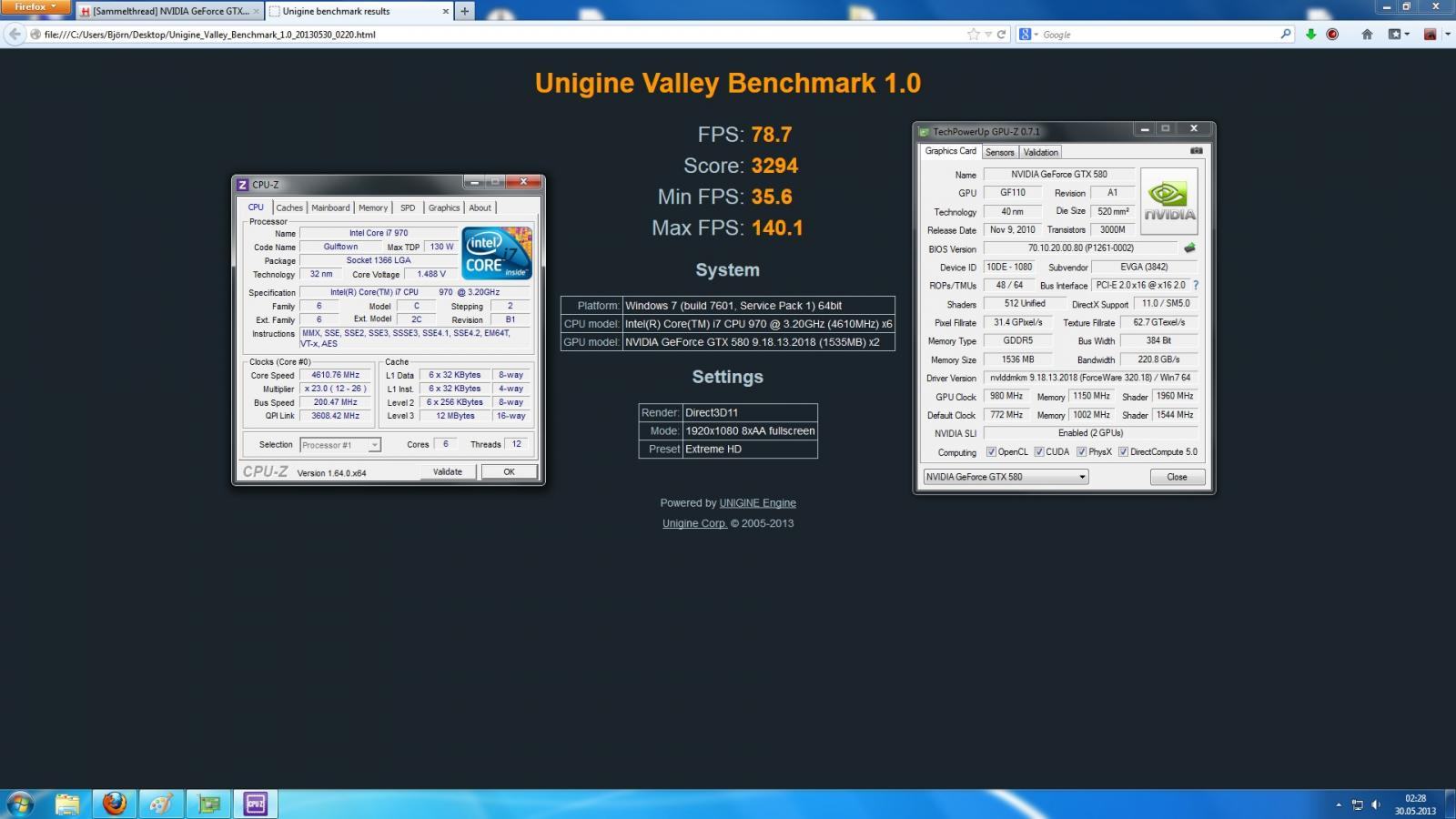Screen dimensions: 1456x819
Task: Switch to Firefox in the taskbar
Action: pos(115,804)
